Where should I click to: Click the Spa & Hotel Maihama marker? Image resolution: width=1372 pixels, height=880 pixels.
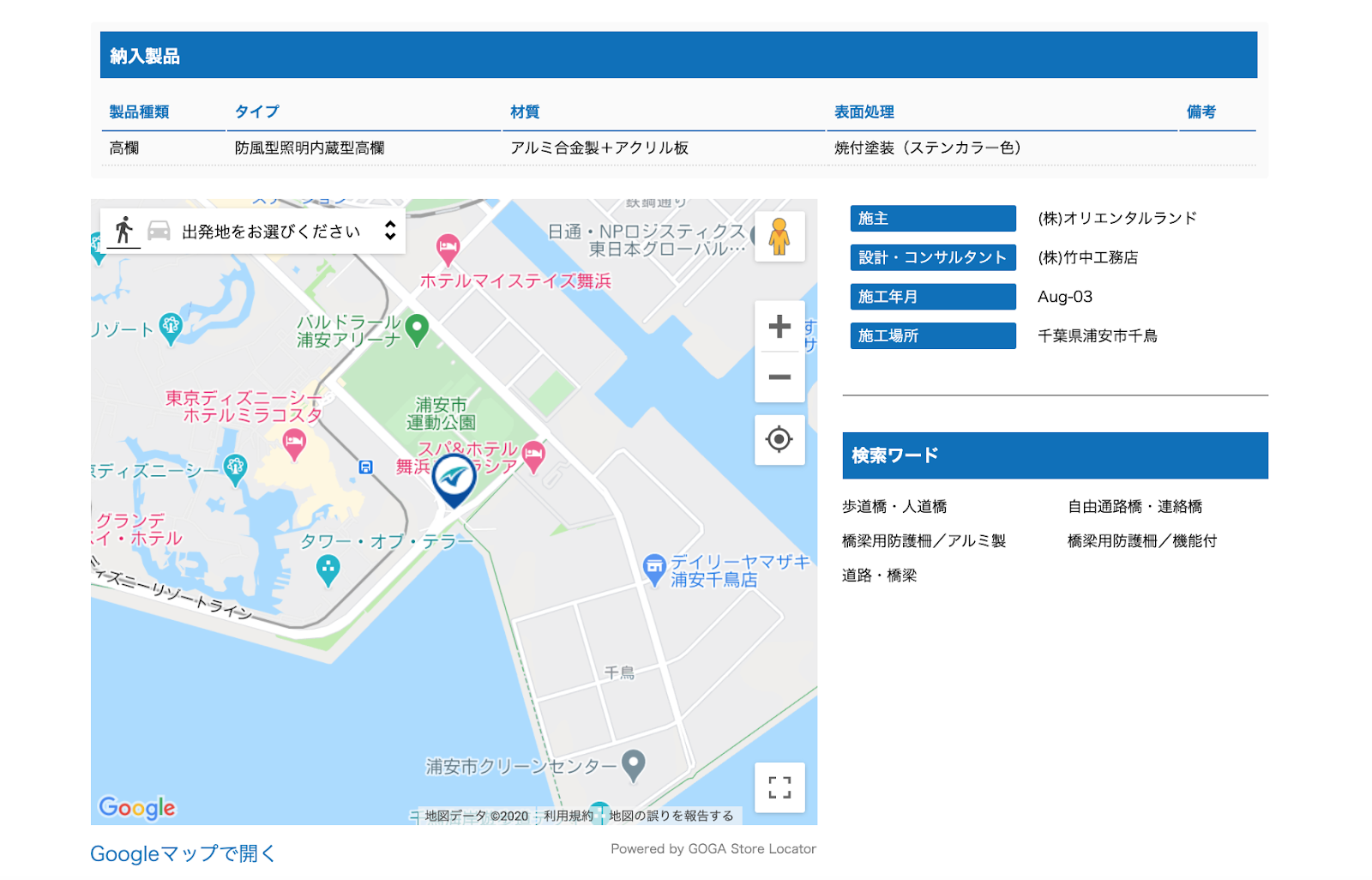tap(533, 456)
